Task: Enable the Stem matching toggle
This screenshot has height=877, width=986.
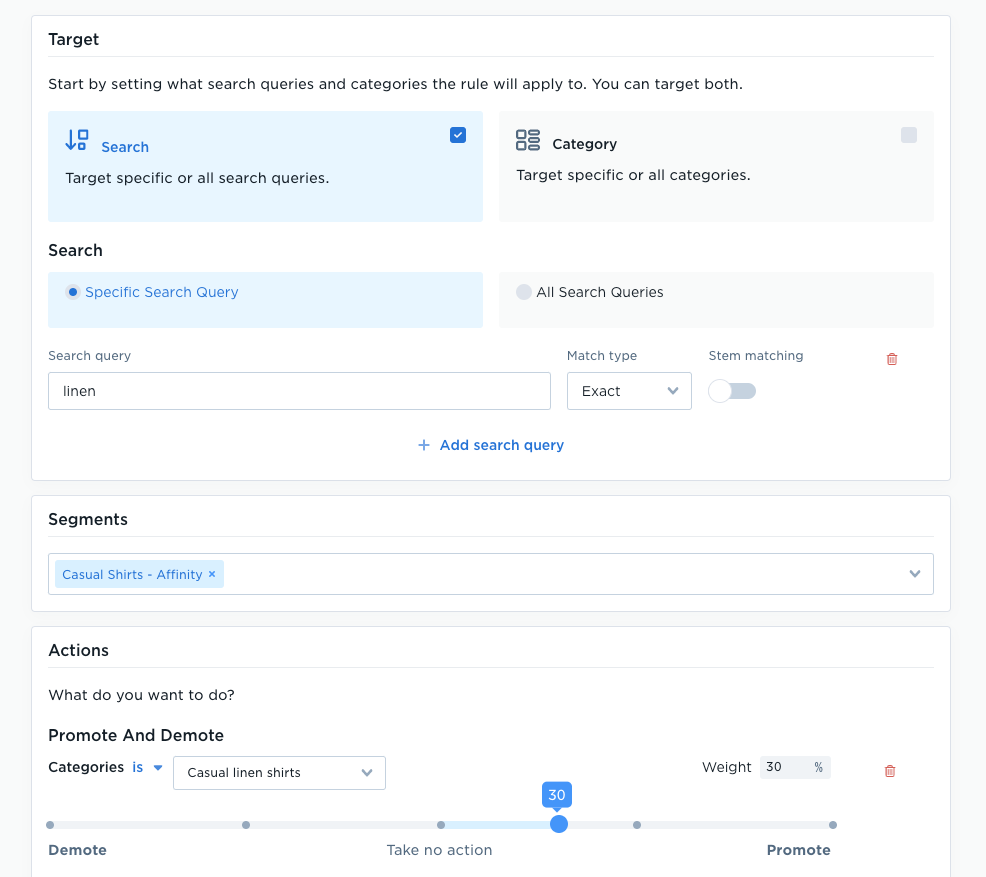Action: pos(732,391)
